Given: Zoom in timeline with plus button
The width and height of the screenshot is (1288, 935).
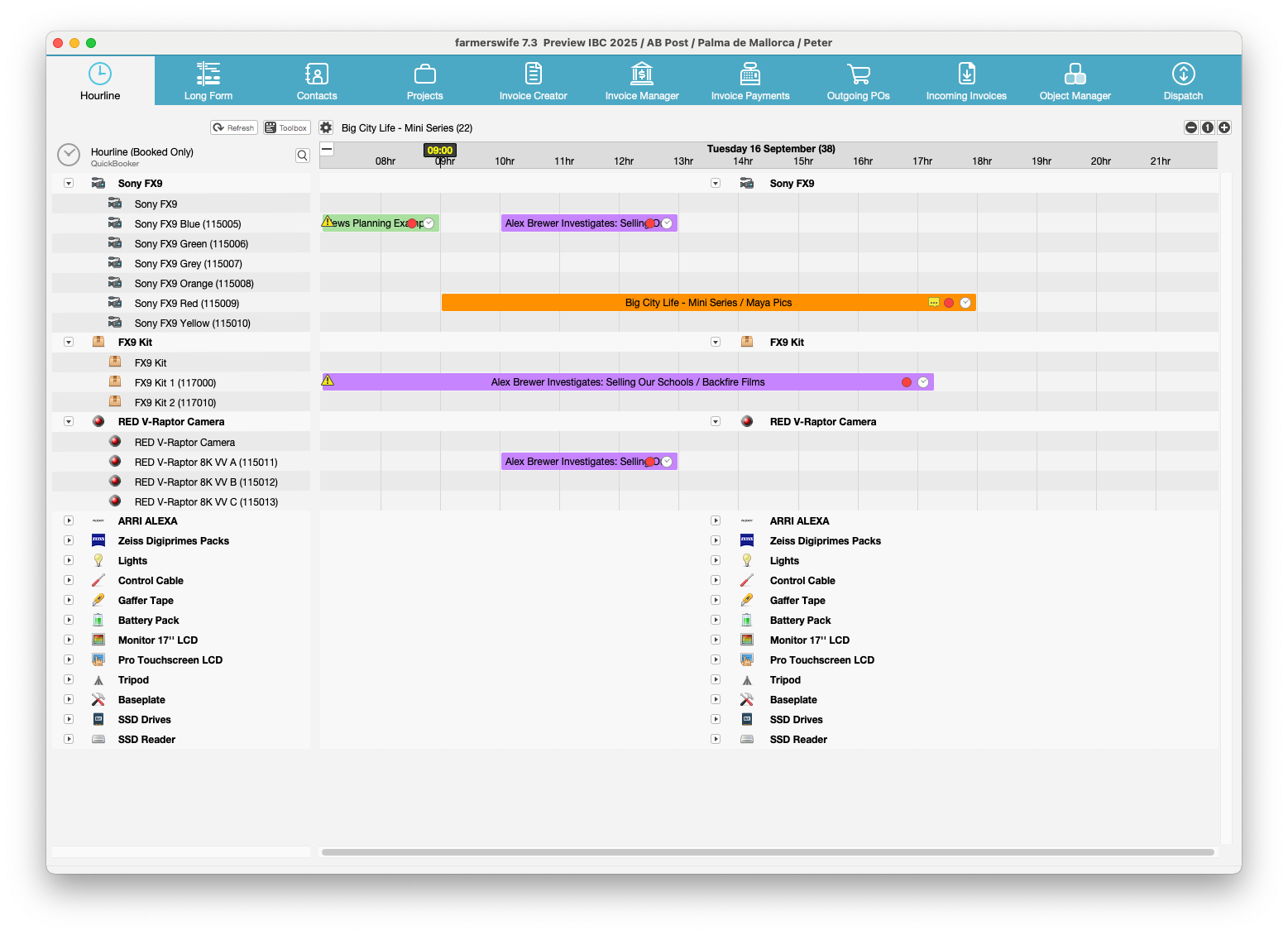Looking at the screenshot, I should 1224,127.
